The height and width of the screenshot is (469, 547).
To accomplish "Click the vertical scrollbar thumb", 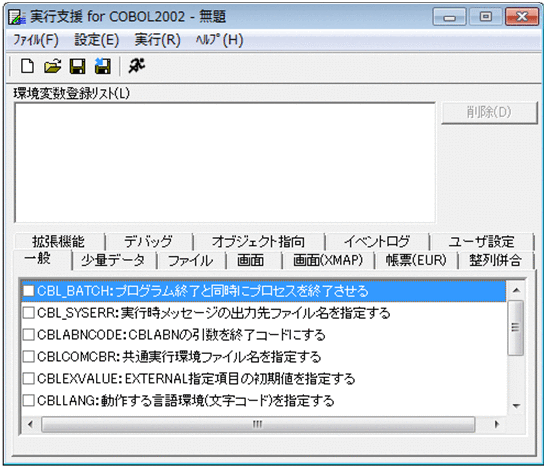I will click(x=516, y=328).
